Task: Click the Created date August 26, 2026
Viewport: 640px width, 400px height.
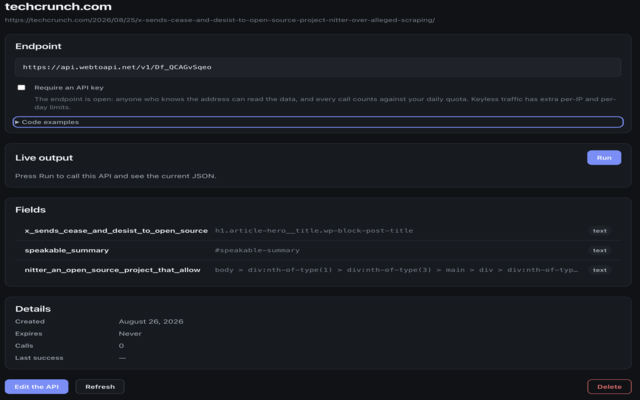Action: pyautogui.click(x=151, y=322)
